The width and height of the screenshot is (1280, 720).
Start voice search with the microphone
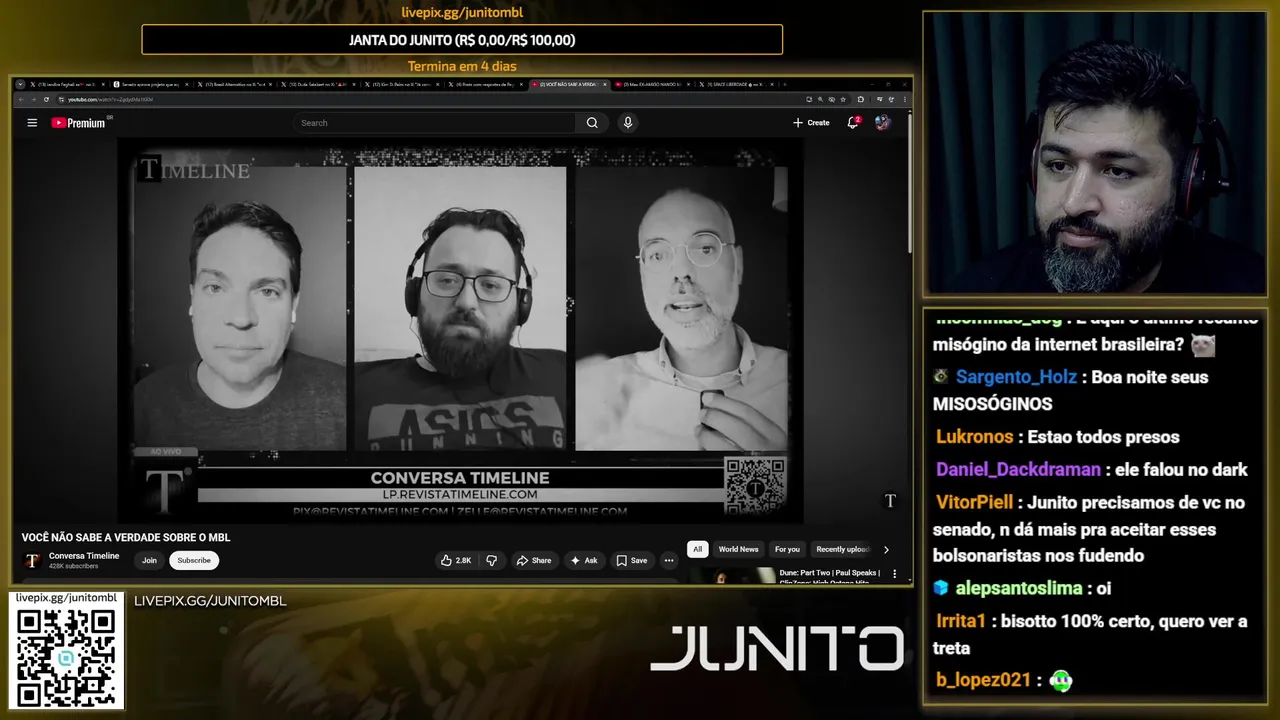click(x=628, y=123)
